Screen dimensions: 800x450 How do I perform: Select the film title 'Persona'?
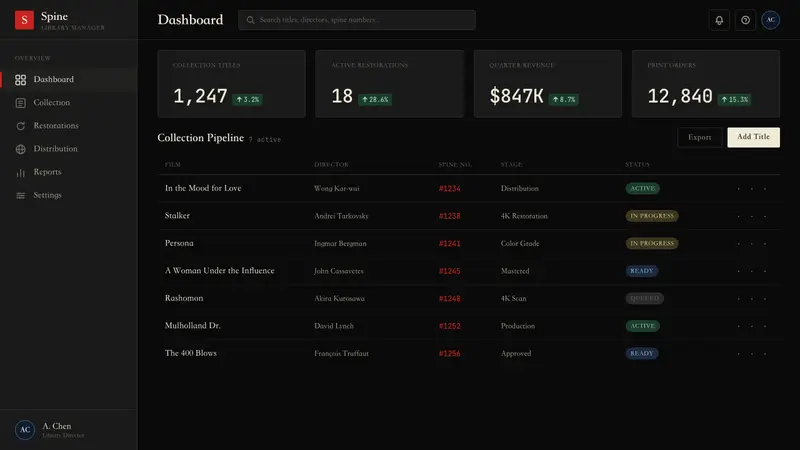[179, 243]
